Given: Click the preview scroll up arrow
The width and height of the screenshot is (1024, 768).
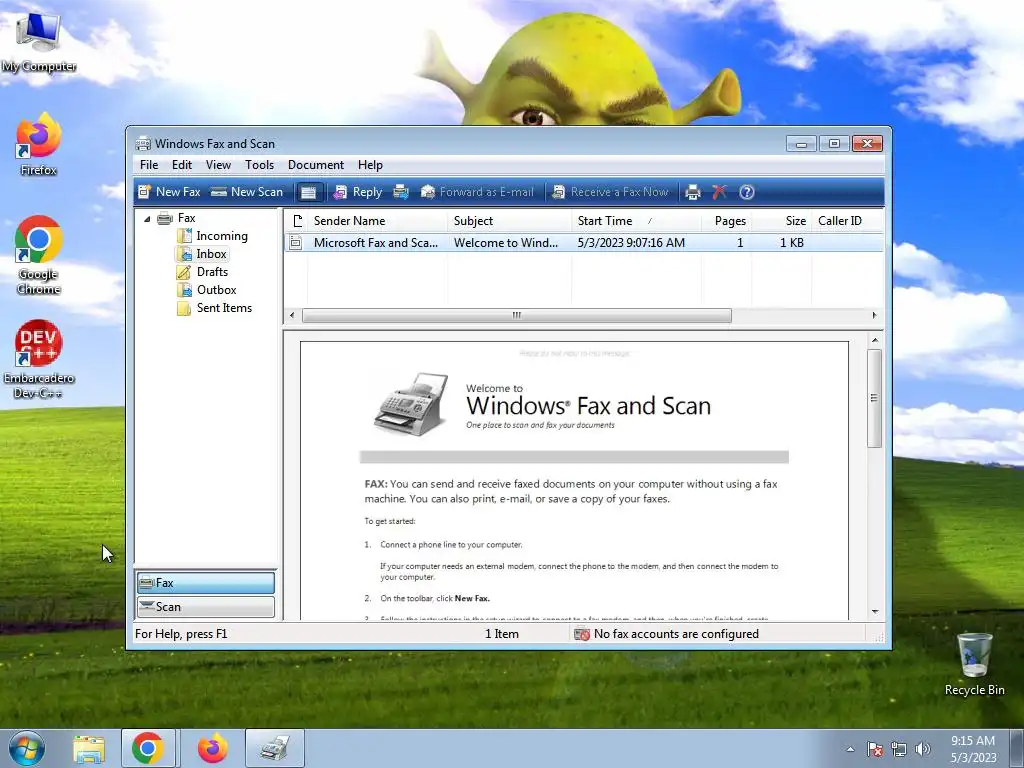Looking at the screenshot, I should click(874, 340).
